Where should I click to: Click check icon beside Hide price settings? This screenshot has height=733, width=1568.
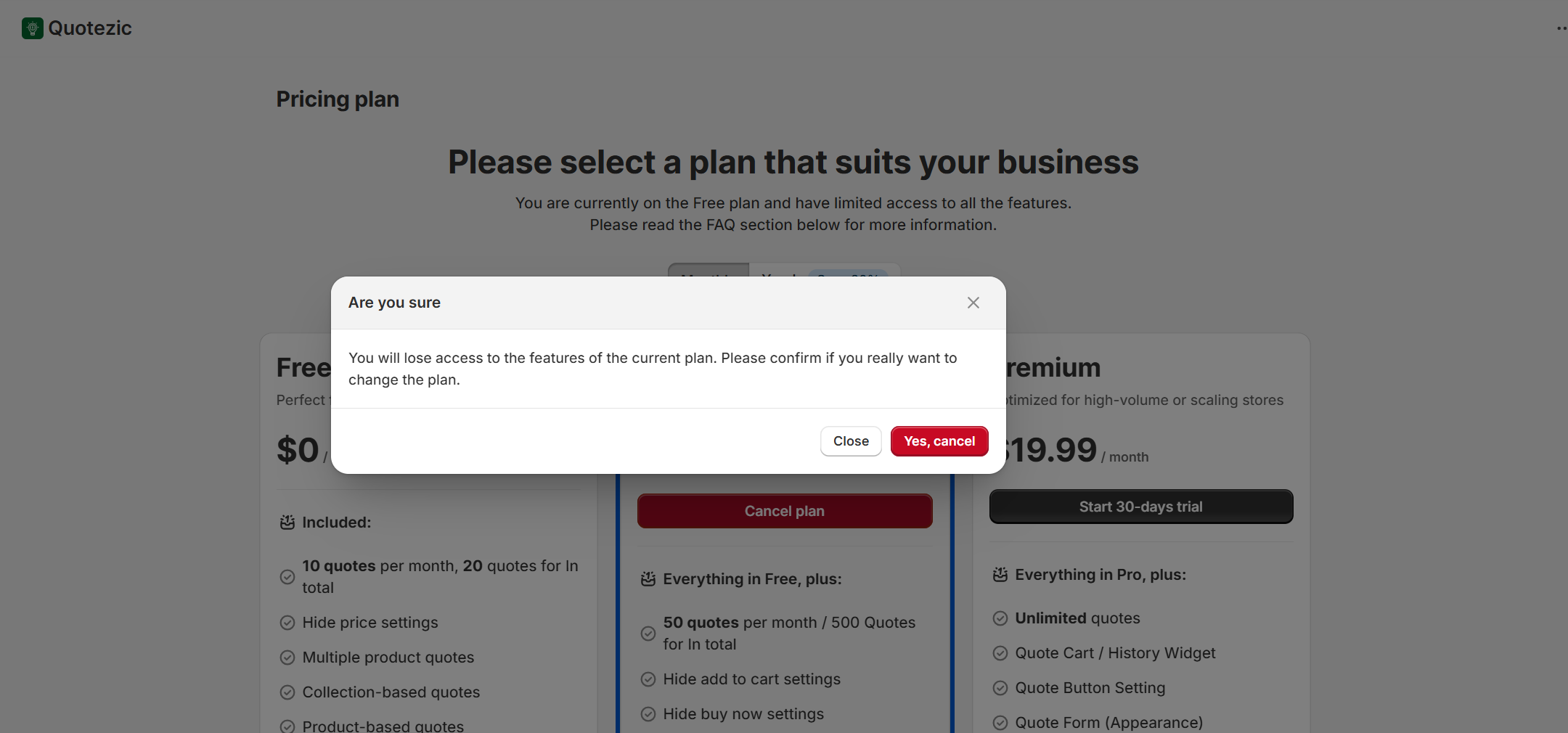[x=287, y=623]
